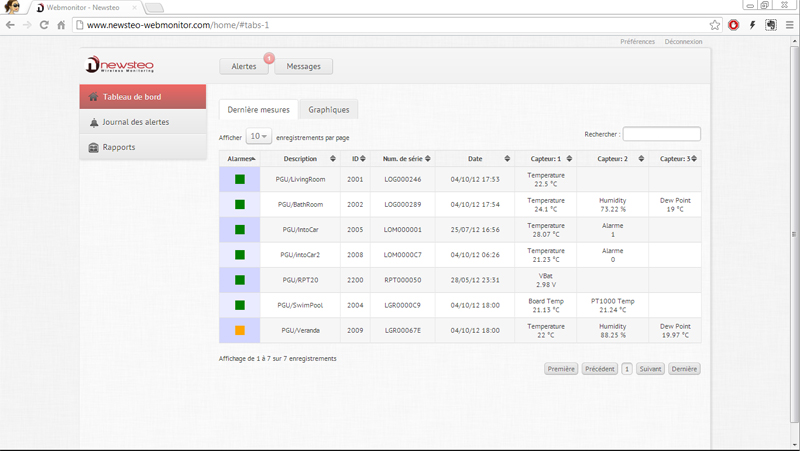Click the user avatar icon in title bar
800x451 pixels.
pos(12,7)
